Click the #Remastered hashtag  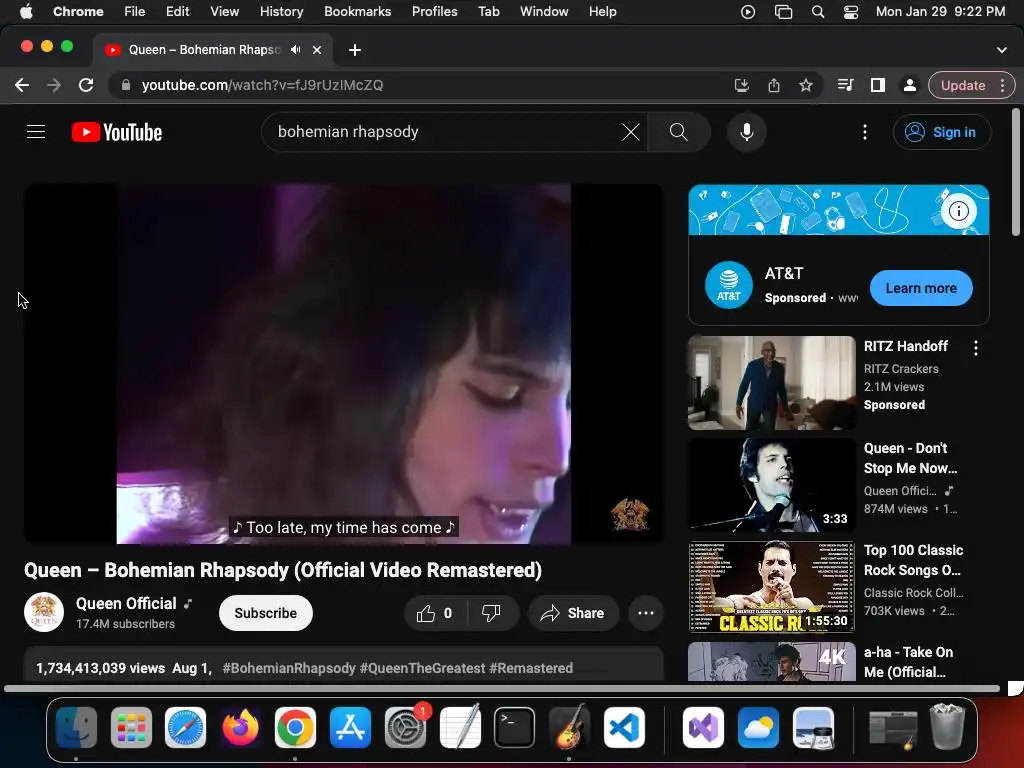click(531, 668)
